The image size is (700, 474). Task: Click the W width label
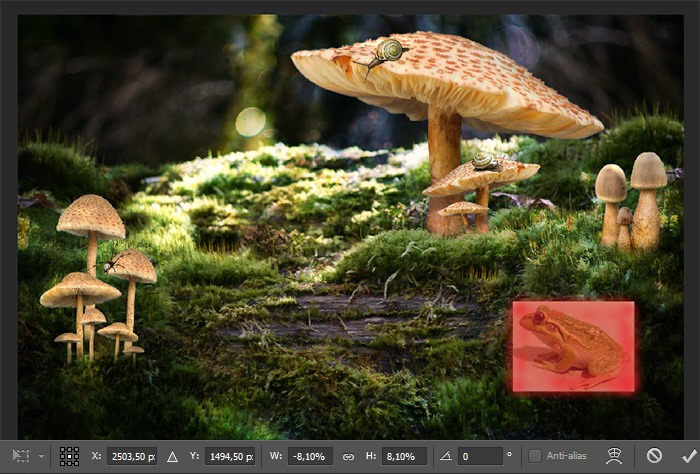click(x=275, y=456)
